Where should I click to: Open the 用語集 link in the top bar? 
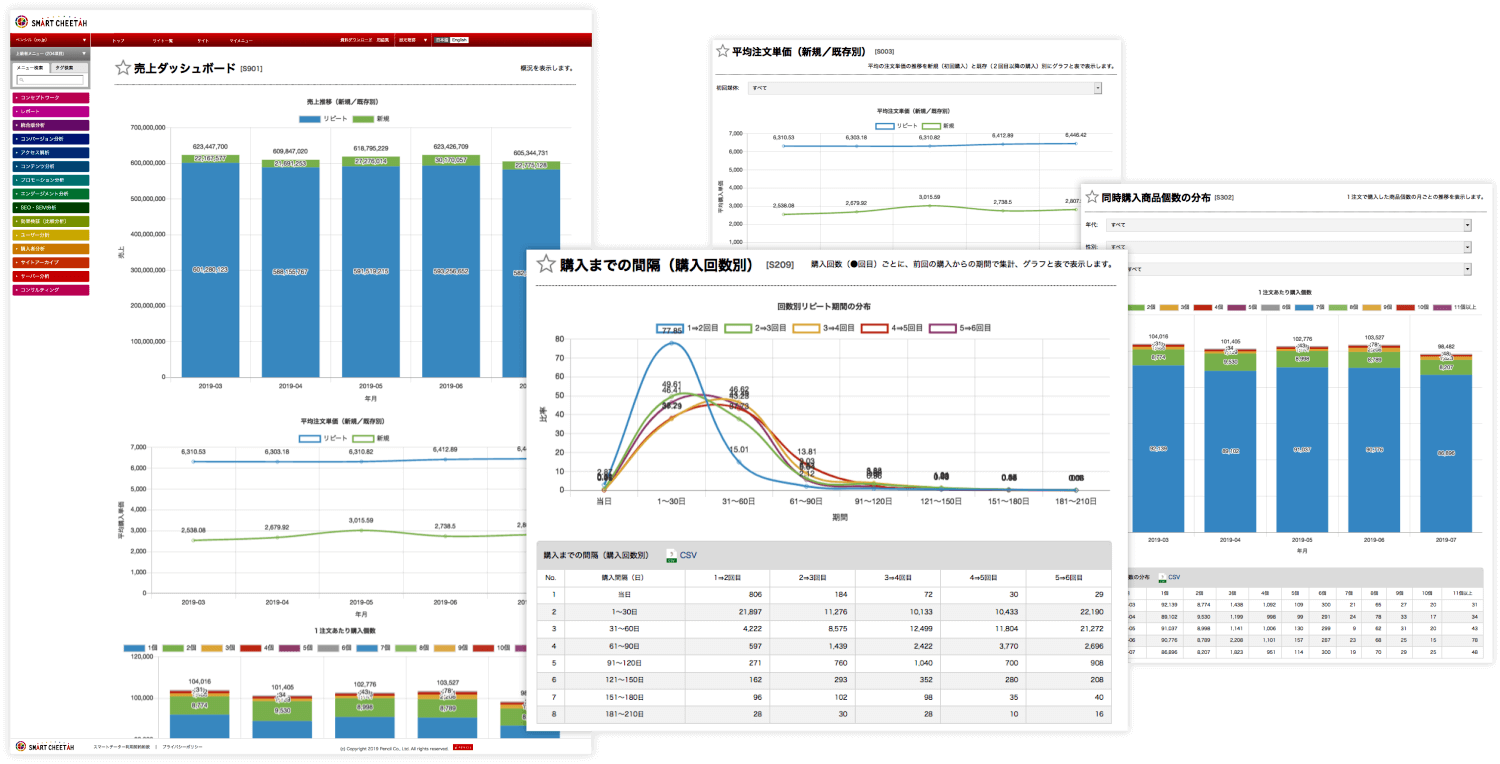point(383,40)
